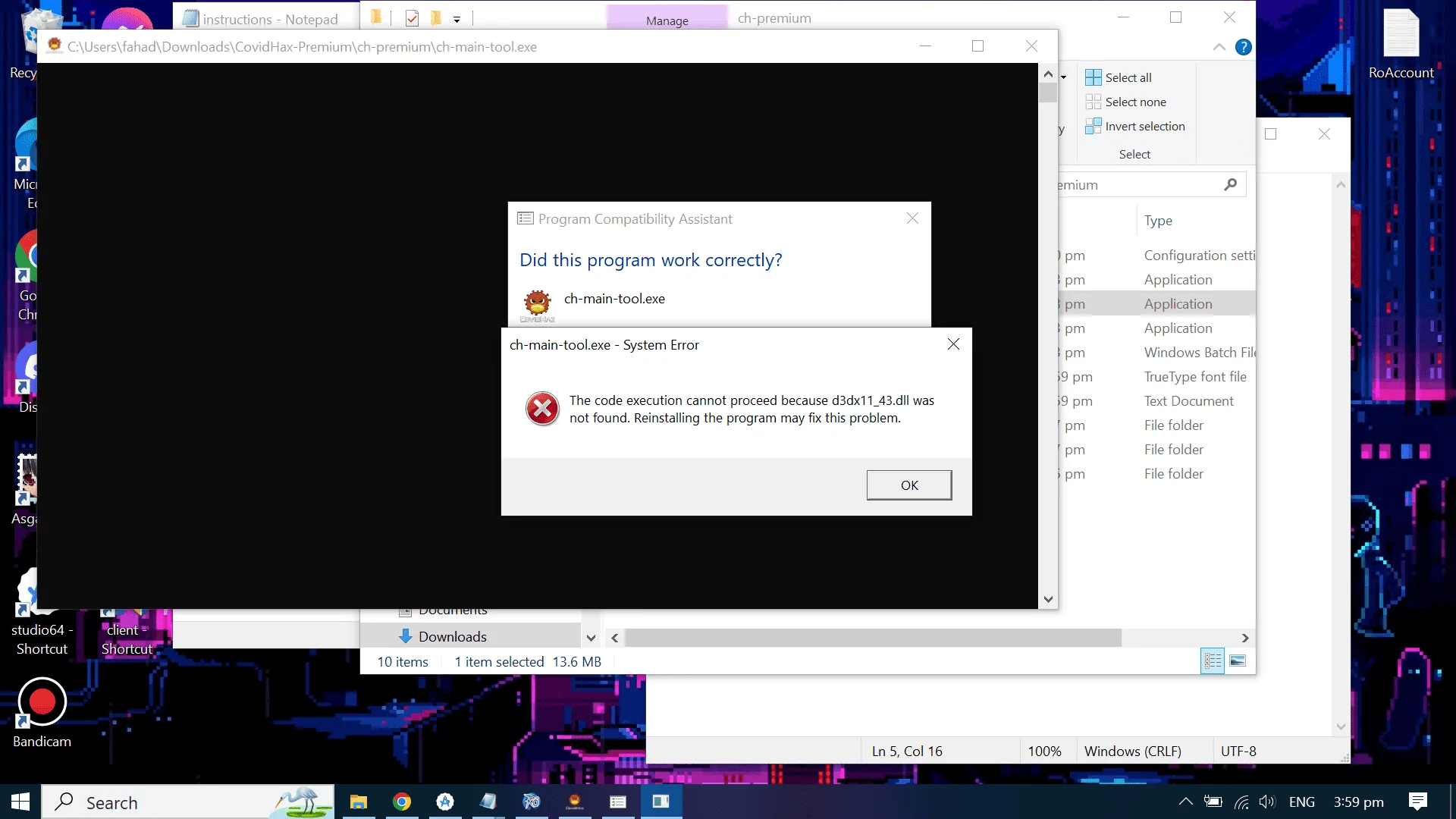Click Explorer horizontal scrollbar left arrow
This screenshot has width=1456, height=819.
615,638
